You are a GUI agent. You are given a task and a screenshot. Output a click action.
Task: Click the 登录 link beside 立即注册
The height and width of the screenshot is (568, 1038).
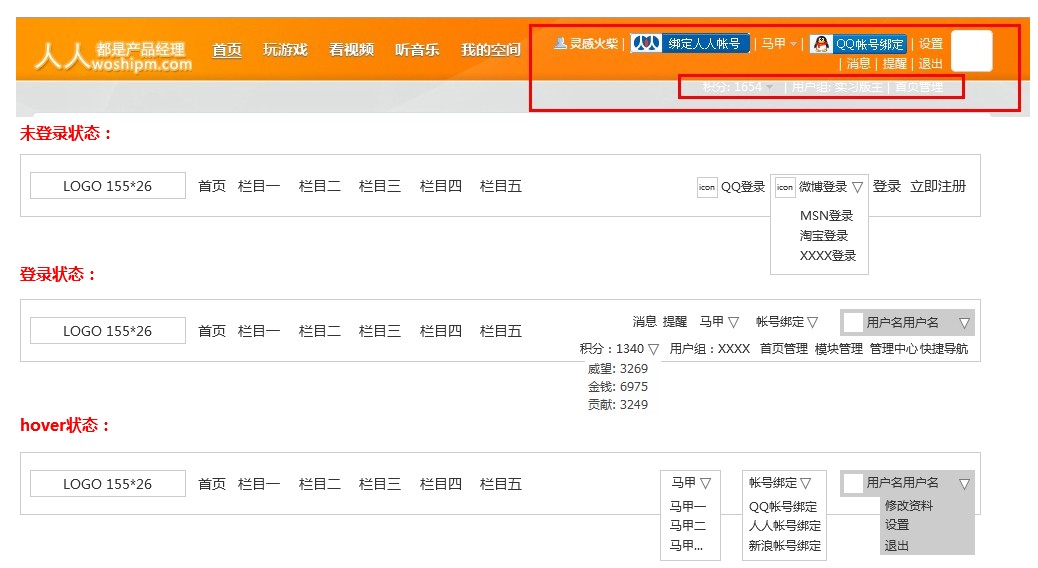pos(886,186)
